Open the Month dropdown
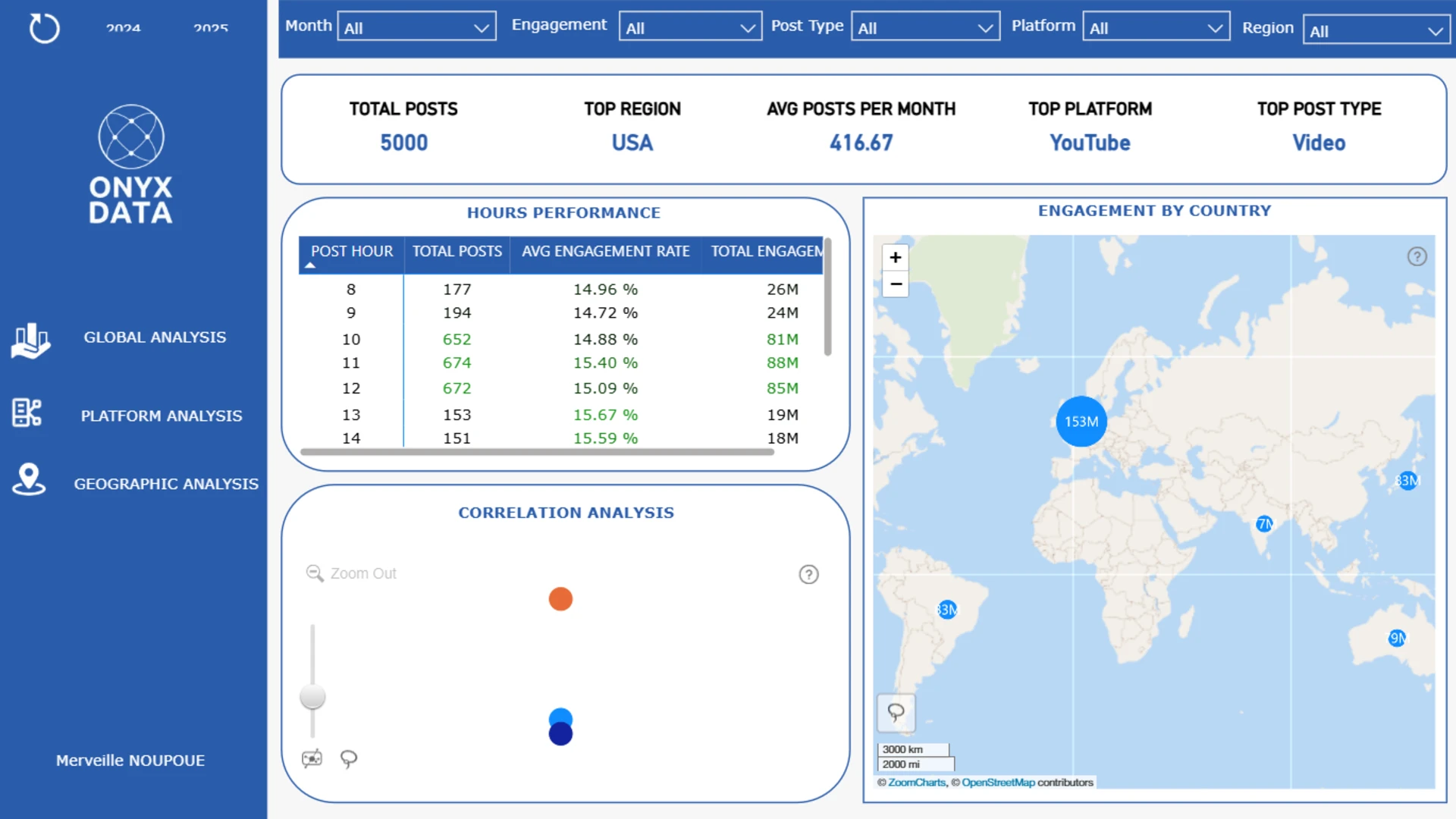Image resolution: width=1456 pixels, height=819 pixels. 416,28
